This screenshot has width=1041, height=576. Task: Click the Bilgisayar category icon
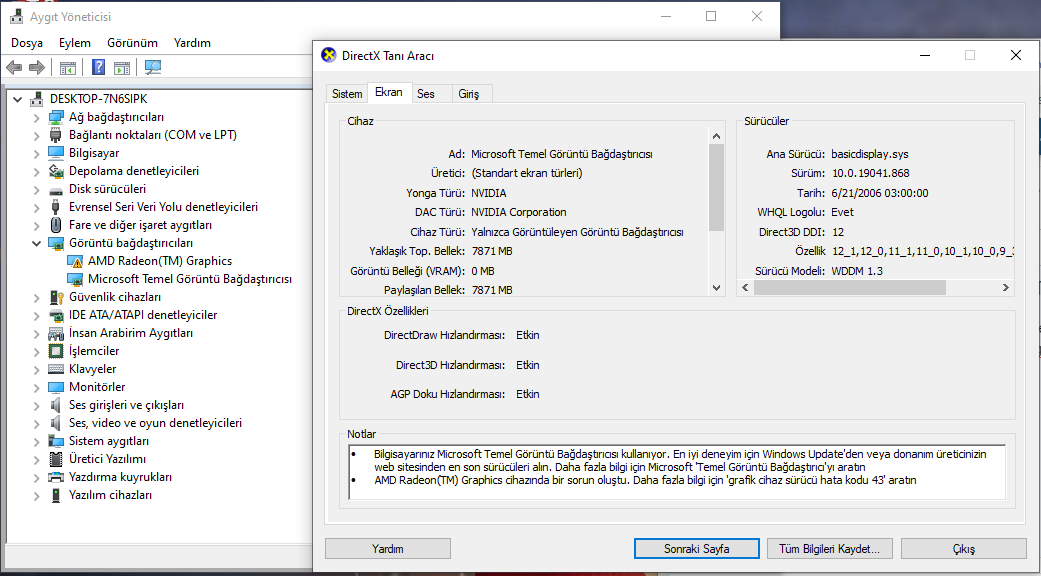point(56,153)
